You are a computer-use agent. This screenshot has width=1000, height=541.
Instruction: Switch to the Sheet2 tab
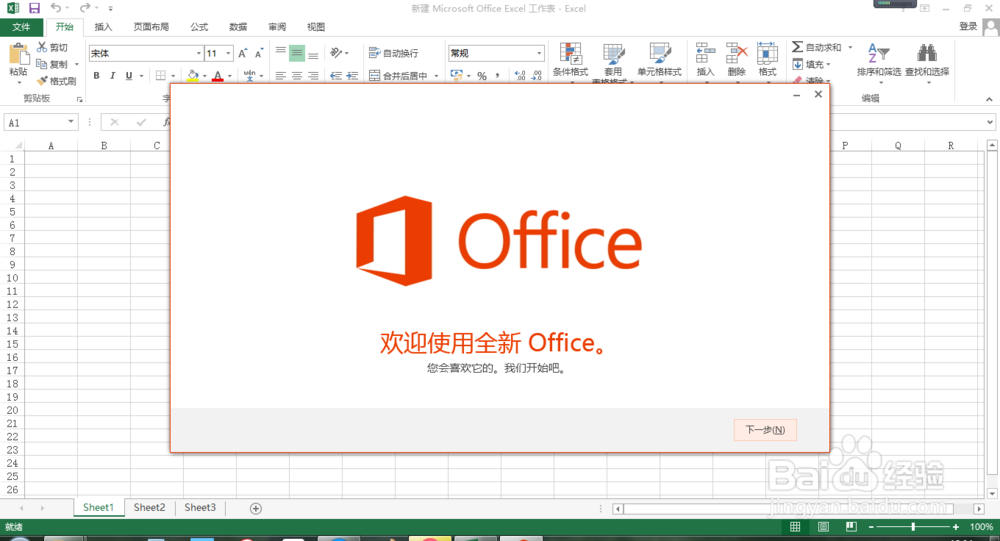(x=149, y=507)
